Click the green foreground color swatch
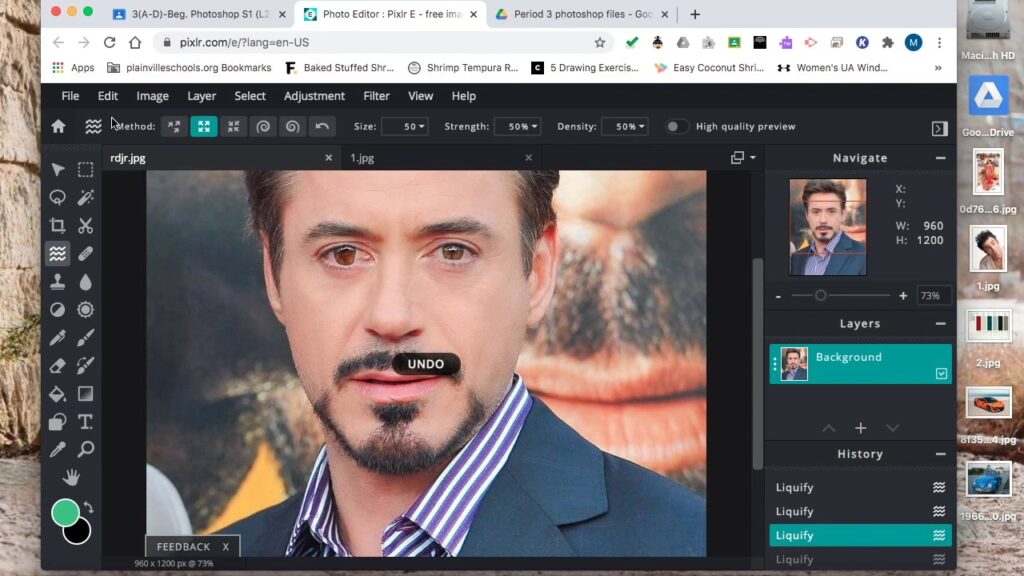 pyautogui.click(x=65, y=513)
